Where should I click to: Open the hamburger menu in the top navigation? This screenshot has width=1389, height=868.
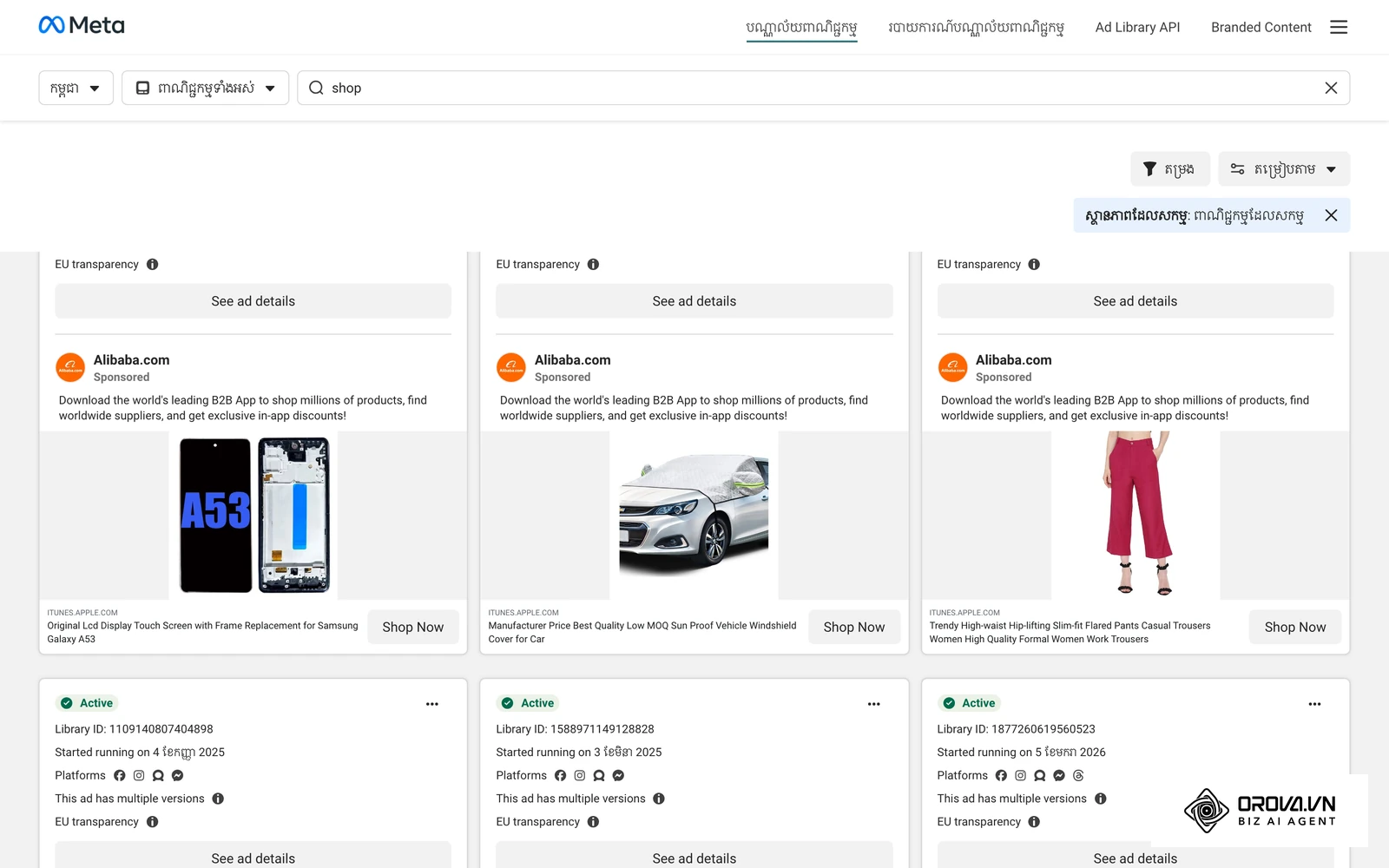pyautogui.click(x=1339, y=27)
